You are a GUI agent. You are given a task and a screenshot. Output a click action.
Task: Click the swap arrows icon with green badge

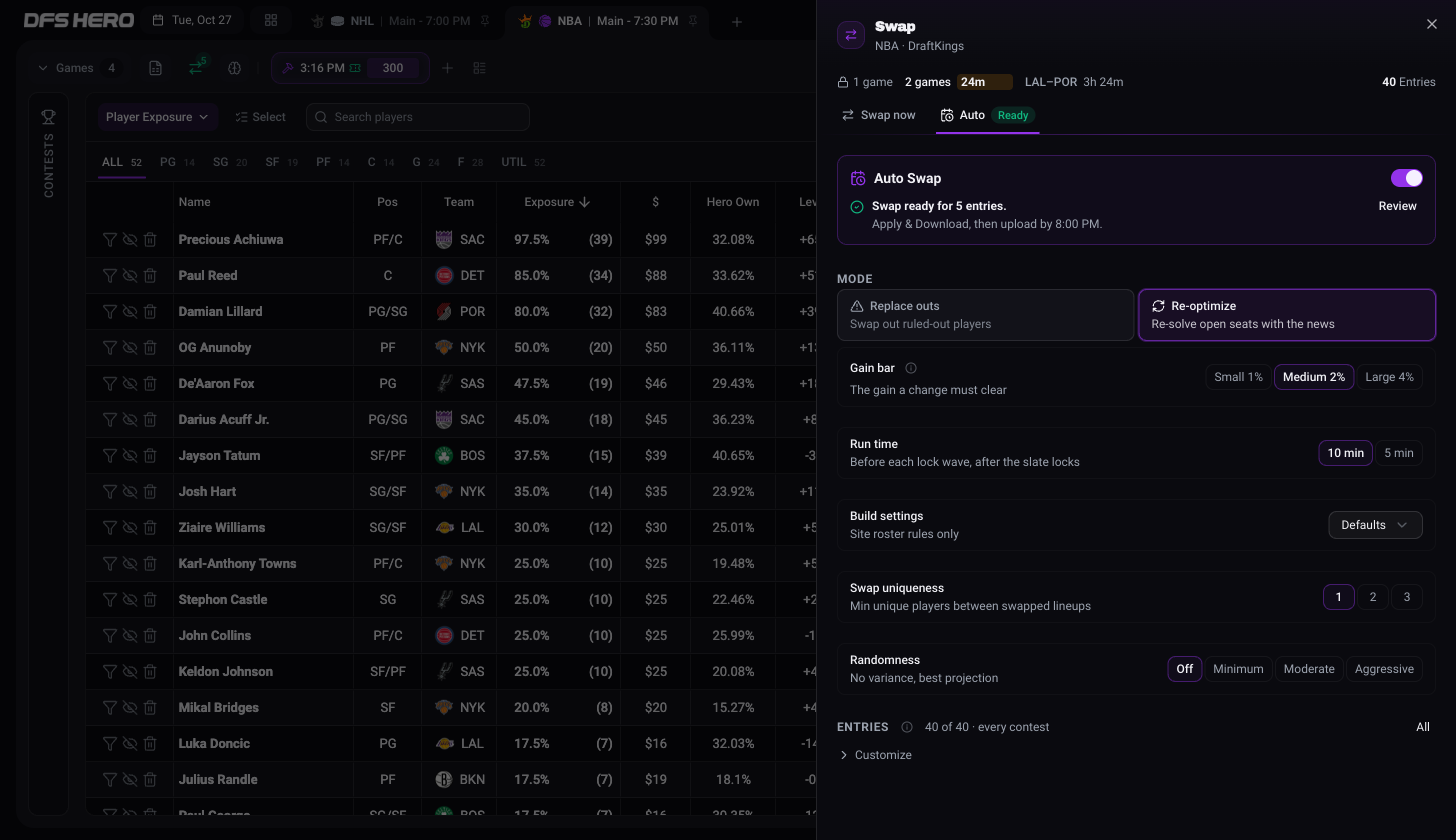[196, 68]
